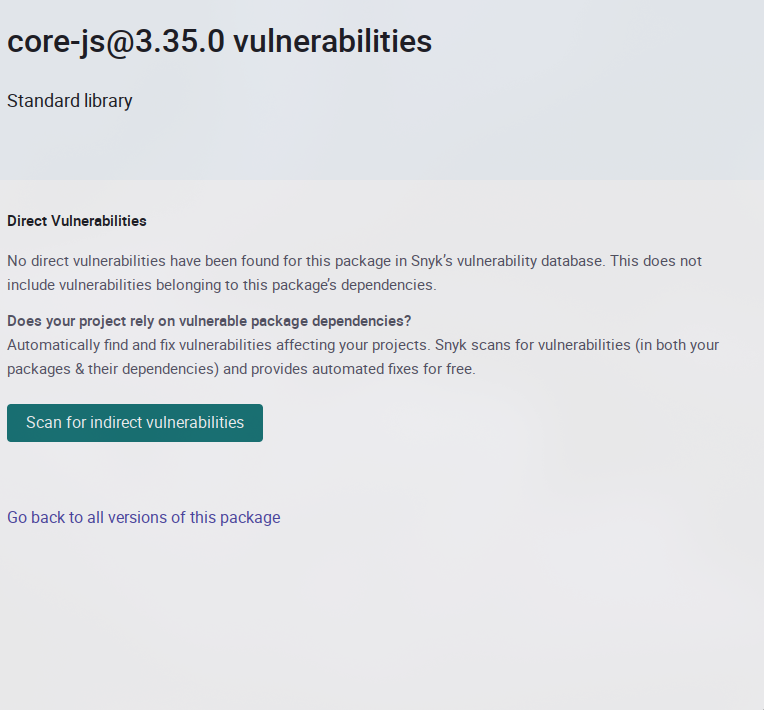The height and width of the screenshot is (710, 764).
Task: Select the Standard library subtitle text
Action: [70, 101]
